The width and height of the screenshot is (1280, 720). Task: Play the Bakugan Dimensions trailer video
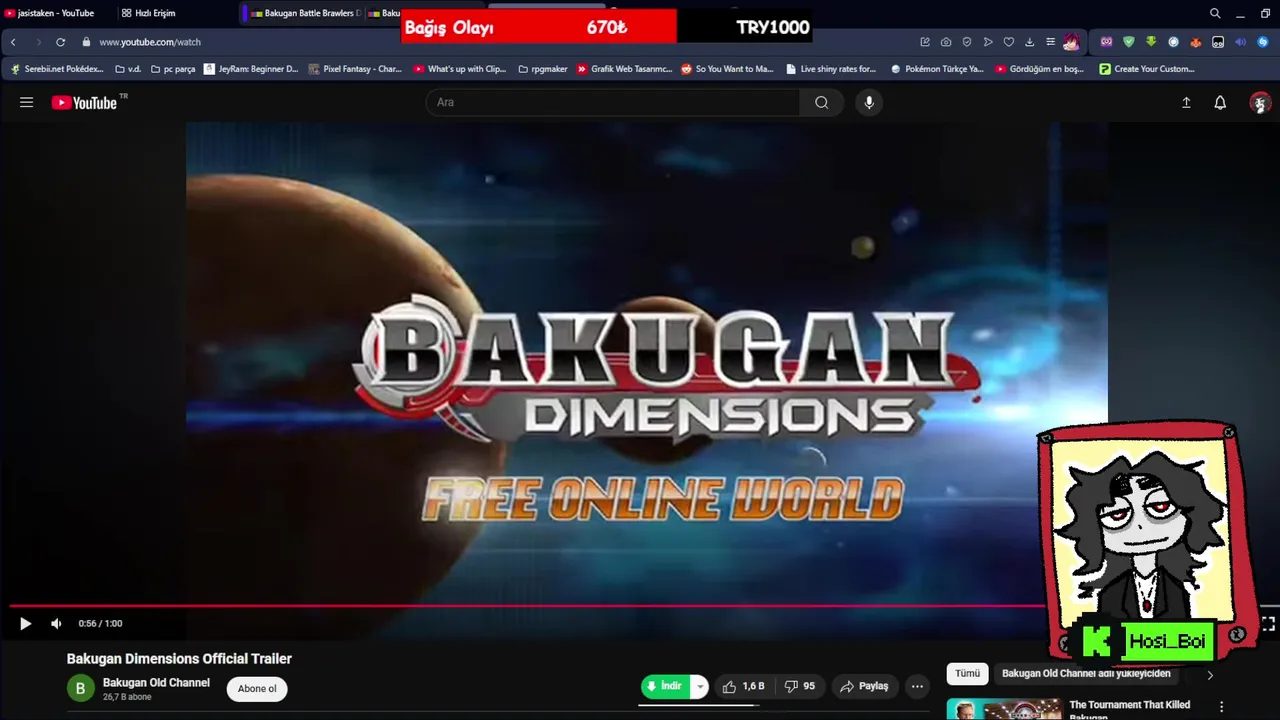[25, 623]
